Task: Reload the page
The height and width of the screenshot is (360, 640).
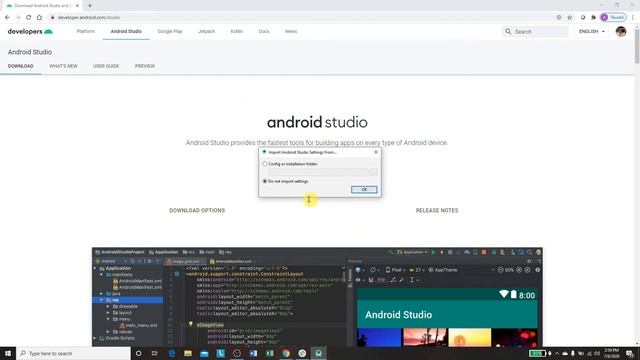Action: click(x=29, y=18)
